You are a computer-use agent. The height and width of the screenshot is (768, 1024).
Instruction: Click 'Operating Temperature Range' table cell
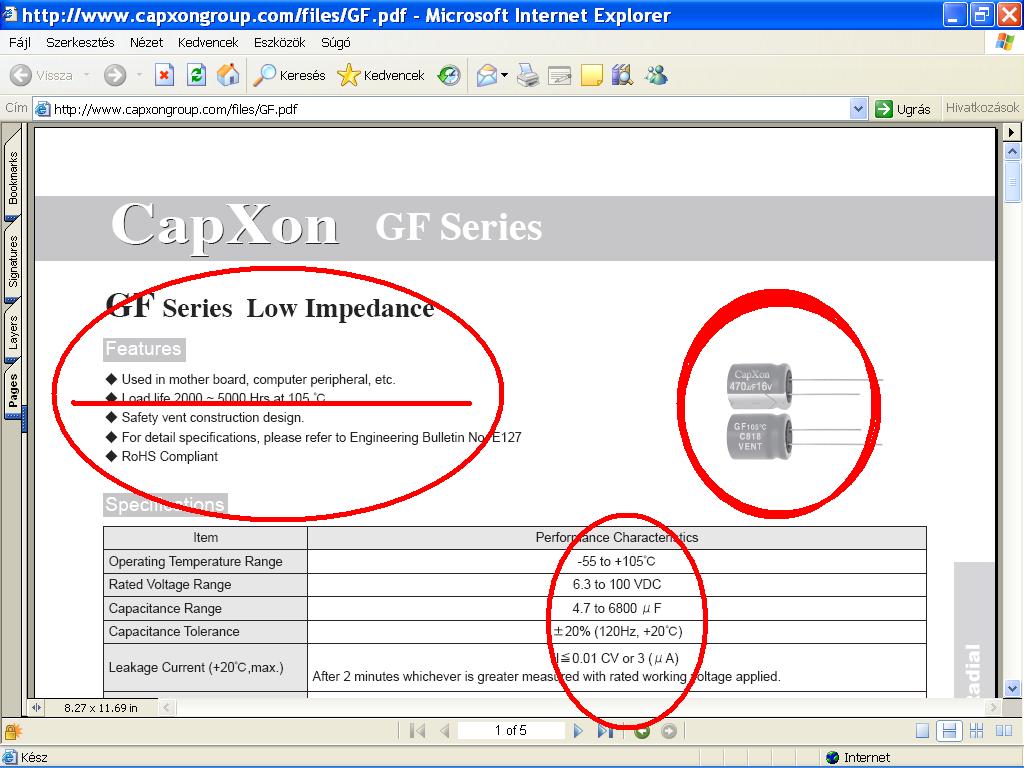click(205, 562)
